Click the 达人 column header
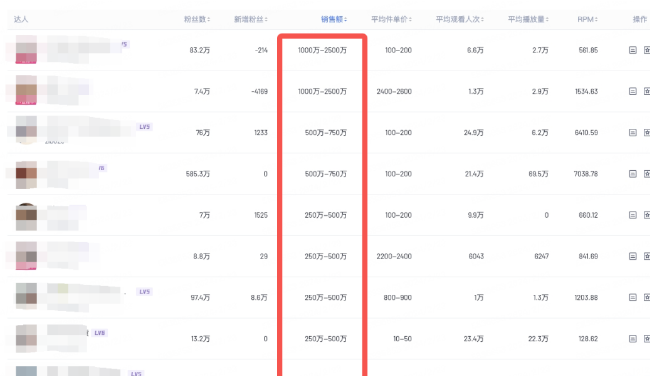650x376 pixels. (x=21, y=19)
